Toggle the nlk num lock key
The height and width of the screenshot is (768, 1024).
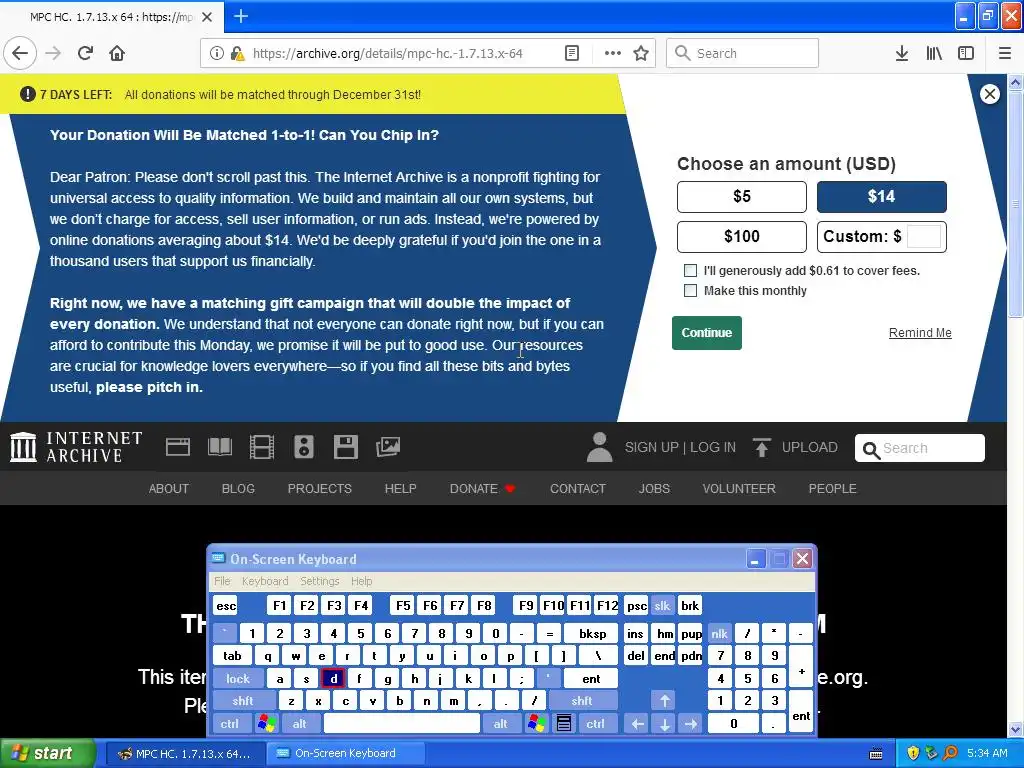(x=719, y=633)
